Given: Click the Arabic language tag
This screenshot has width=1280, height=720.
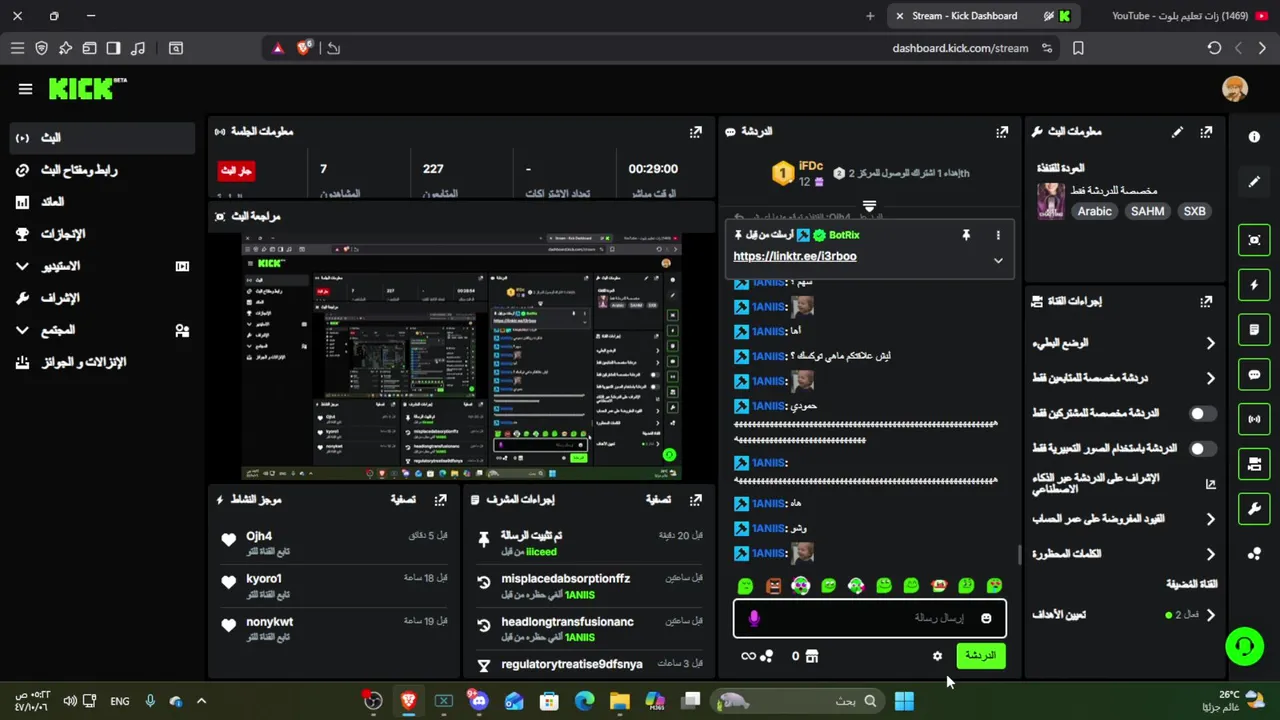Looking at the screenshot, I should [x=1094, y=211].
